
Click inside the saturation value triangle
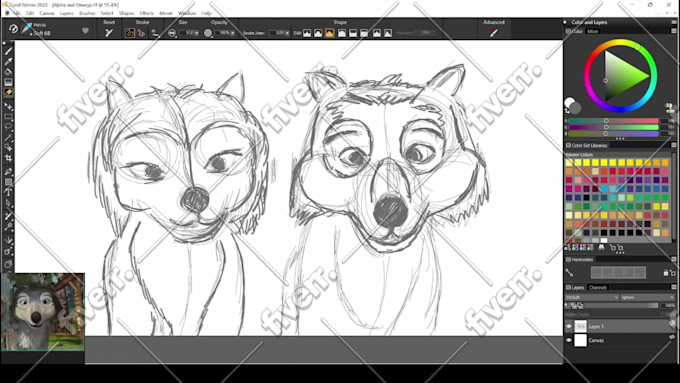[x=620, y=76]
